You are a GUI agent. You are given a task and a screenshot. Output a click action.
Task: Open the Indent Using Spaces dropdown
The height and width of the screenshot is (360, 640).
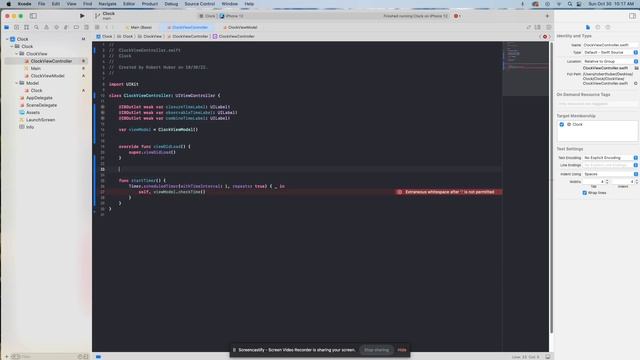tap(610, 174)
